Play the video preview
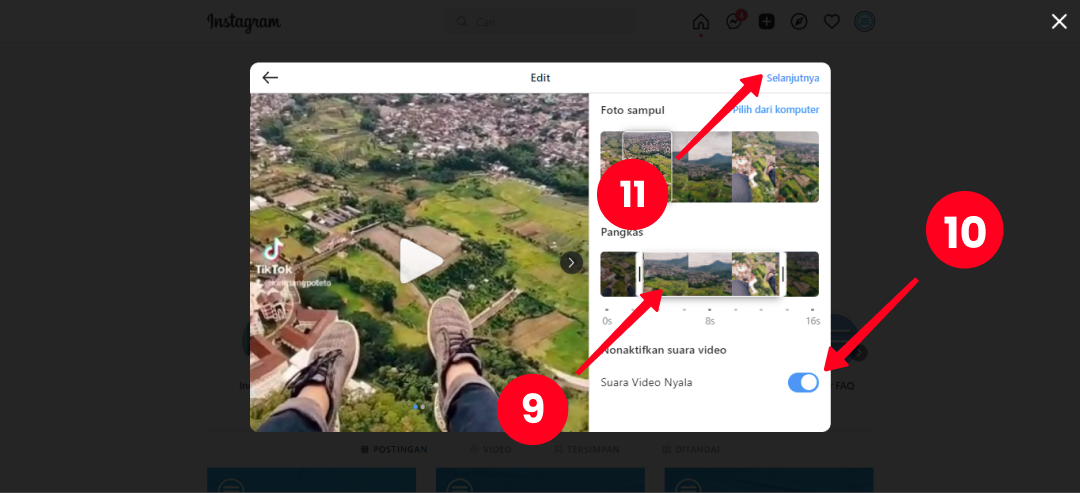The height and width of the screenshot is (493, 1080). (x=420, y=262)
